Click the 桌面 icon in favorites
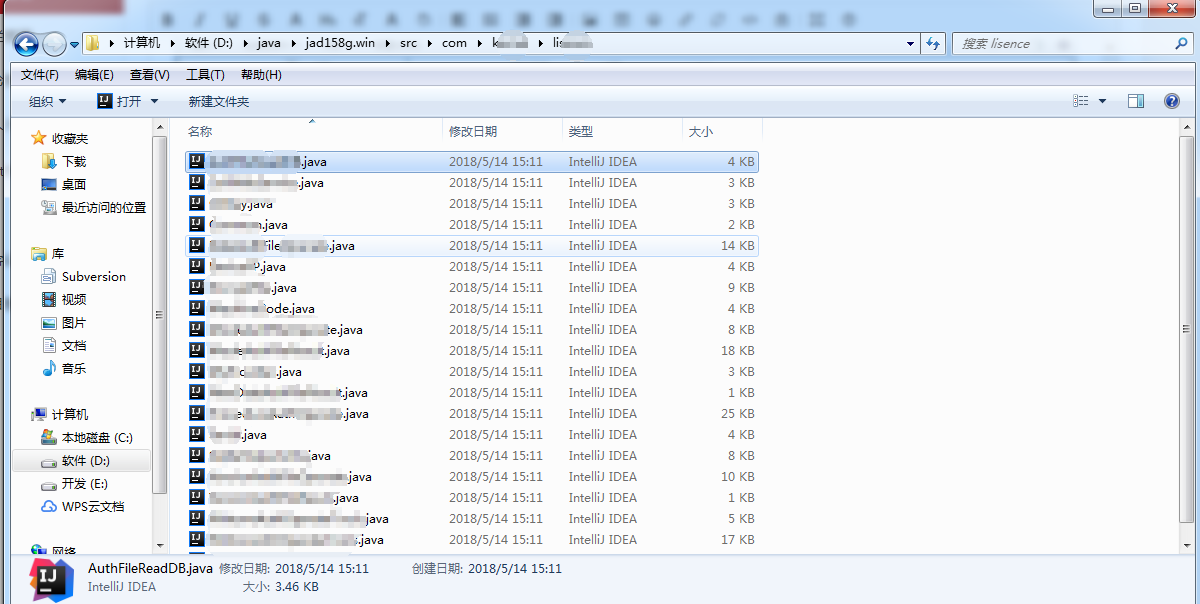This screenshot has height=604, width=1200. coord(49,184)
